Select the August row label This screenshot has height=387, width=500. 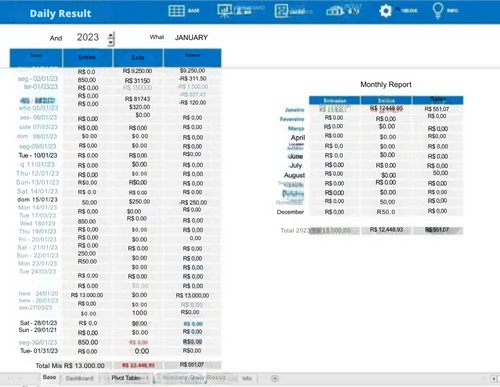tap(294, 175)
